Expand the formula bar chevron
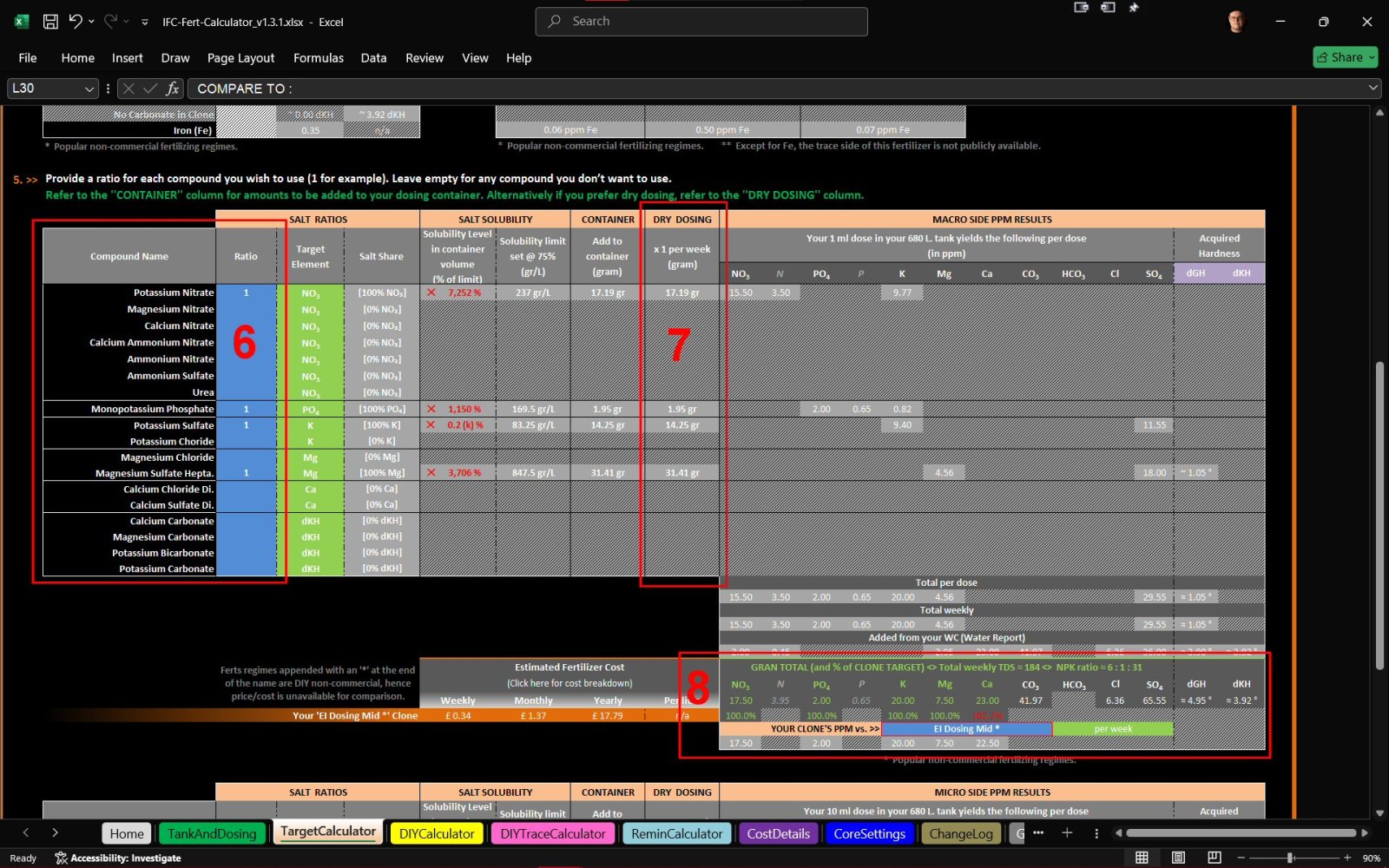 coord(1373,88)
